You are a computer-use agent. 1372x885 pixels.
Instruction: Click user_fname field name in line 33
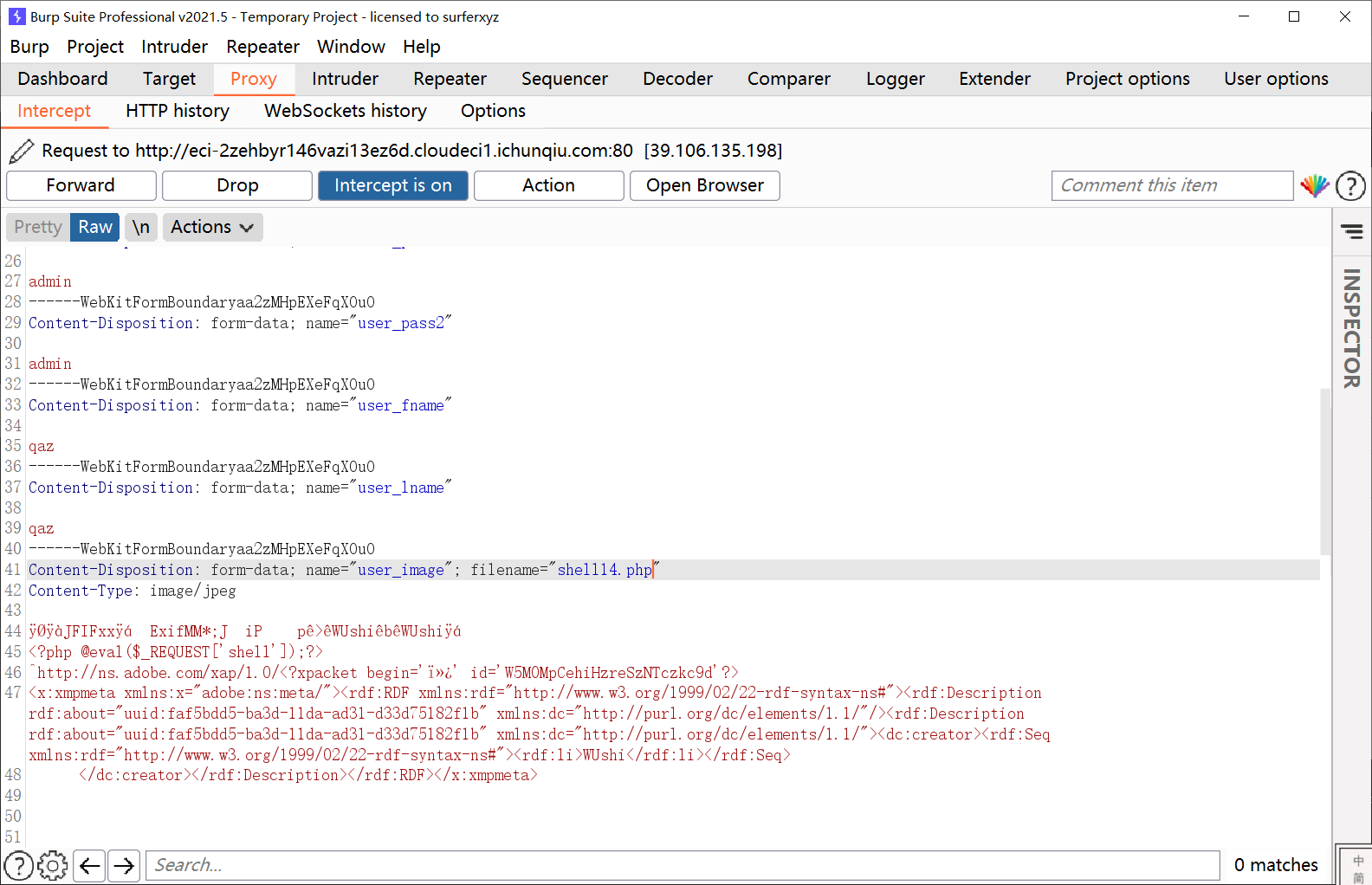pos(401,405)
